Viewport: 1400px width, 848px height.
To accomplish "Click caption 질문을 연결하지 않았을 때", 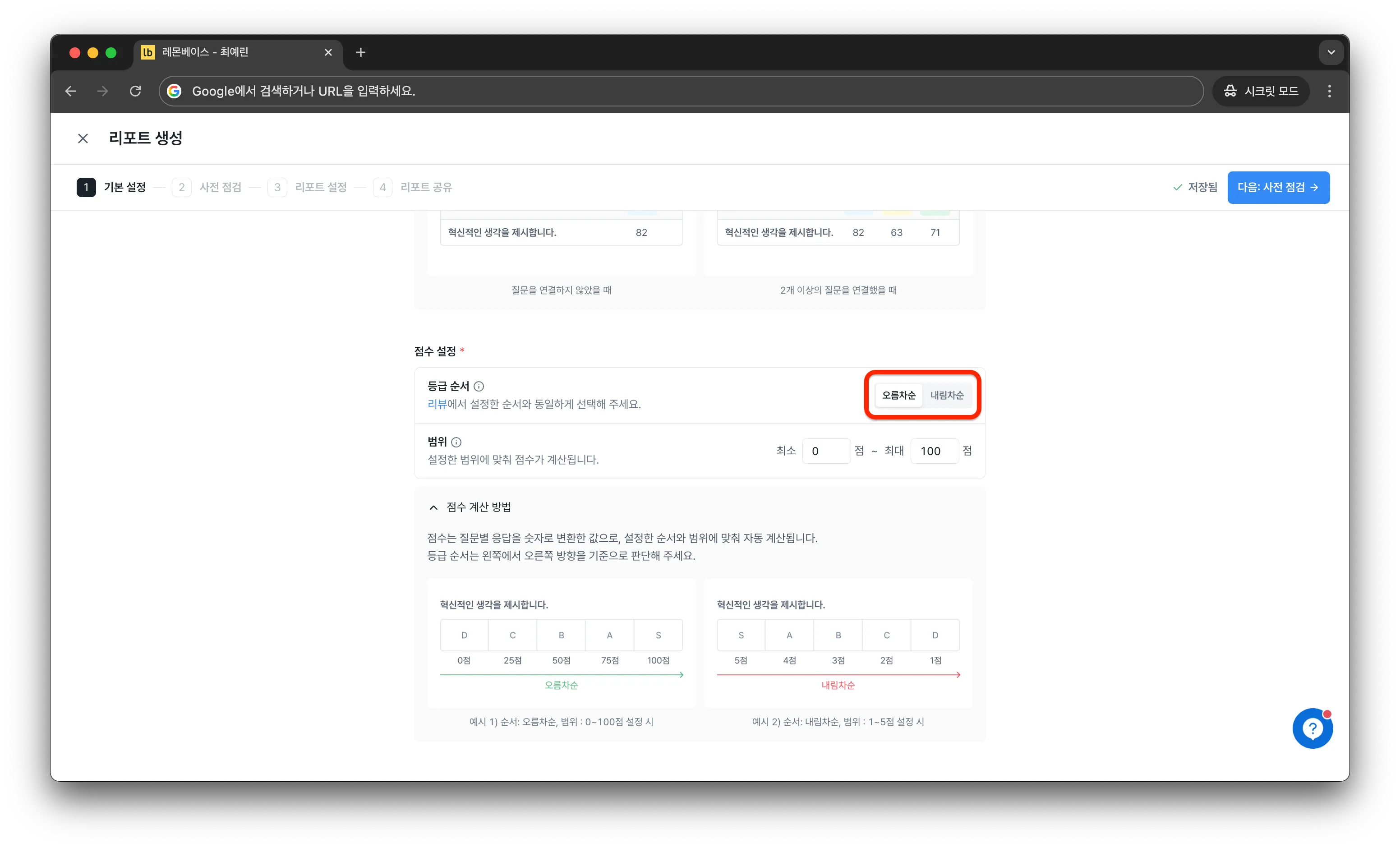I will click(561, 290).
